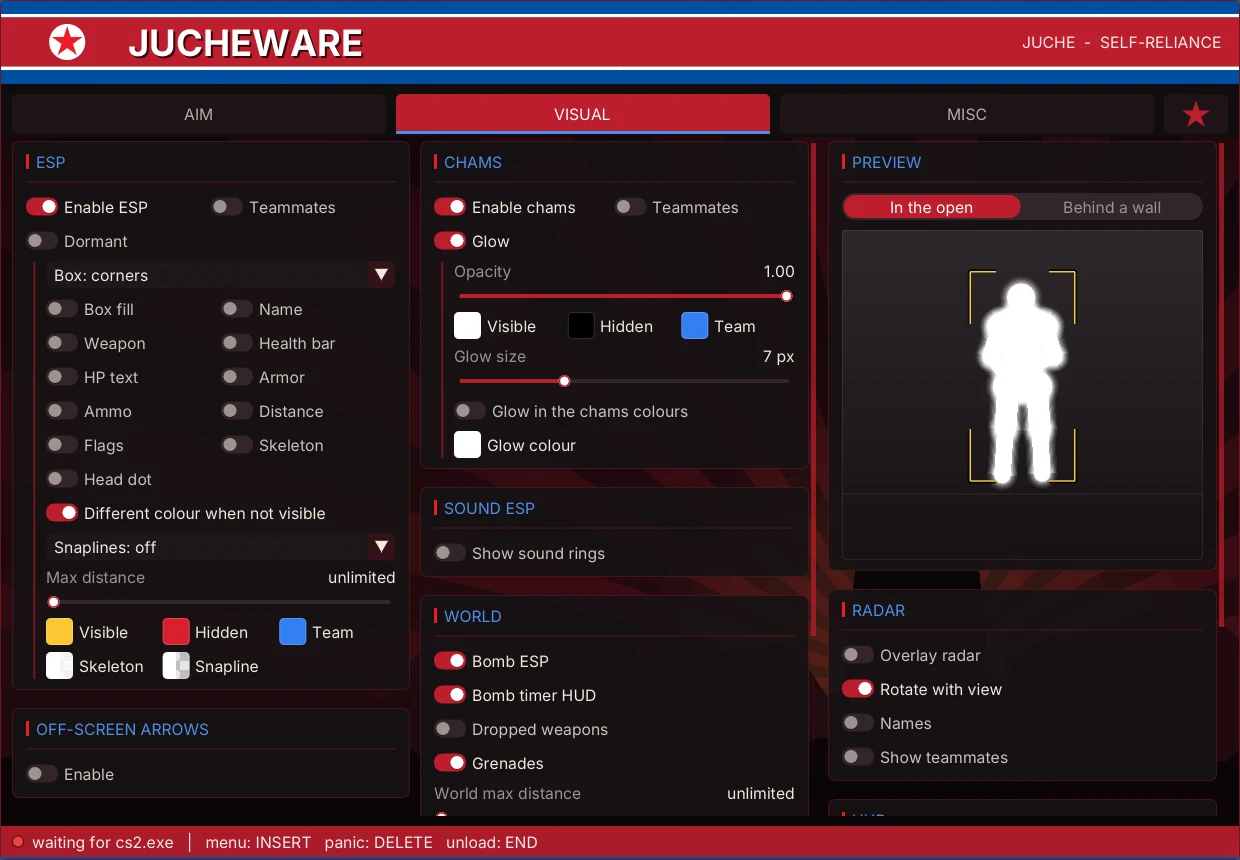Image resolution: width=1240 pixels, height=860 pixels.
Task: Turn on Show sound rings
Action: [x=450, y=553]
